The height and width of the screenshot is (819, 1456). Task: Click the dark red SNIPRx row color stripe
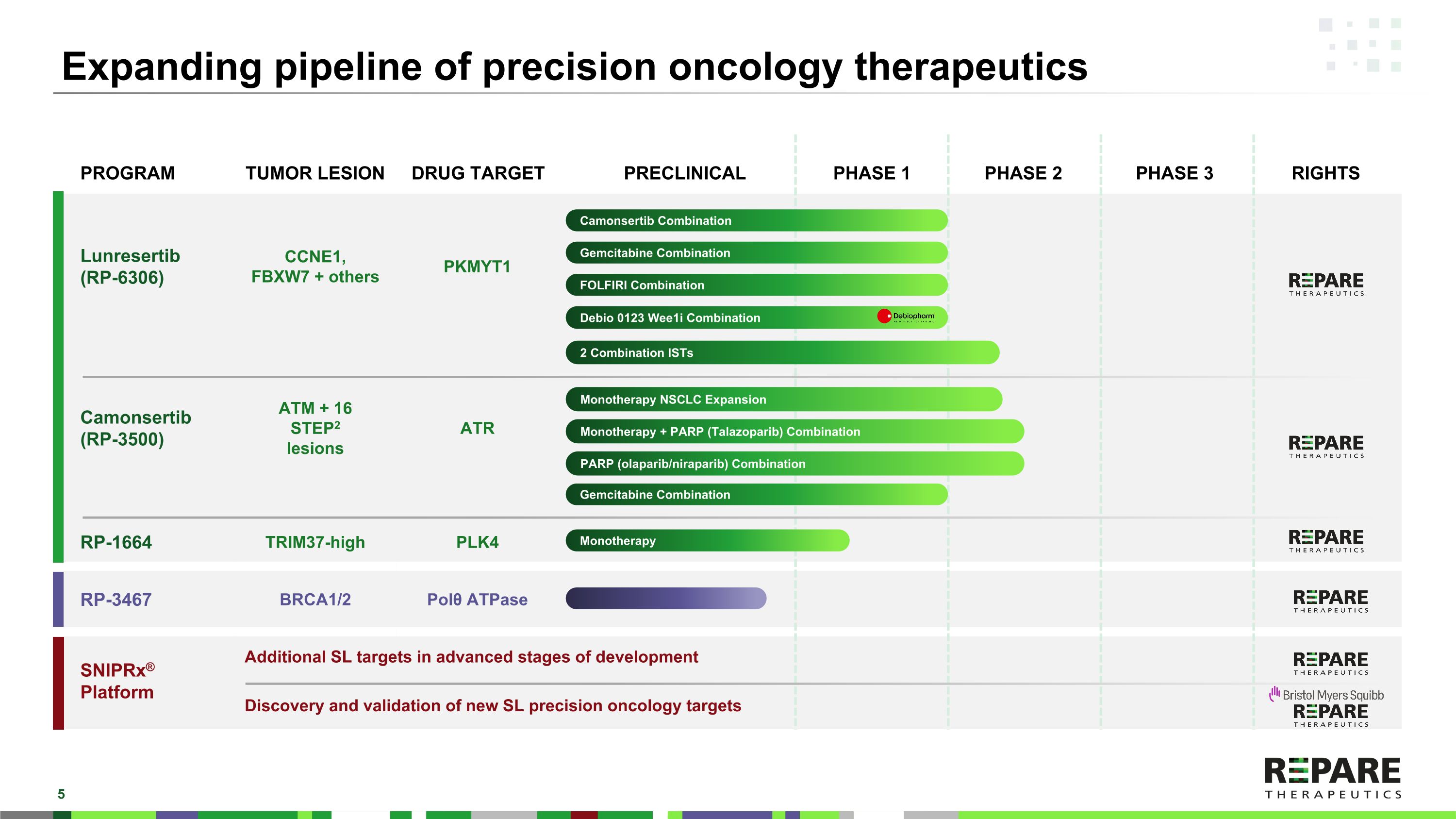pyautogui.click(x=58, y=683)
